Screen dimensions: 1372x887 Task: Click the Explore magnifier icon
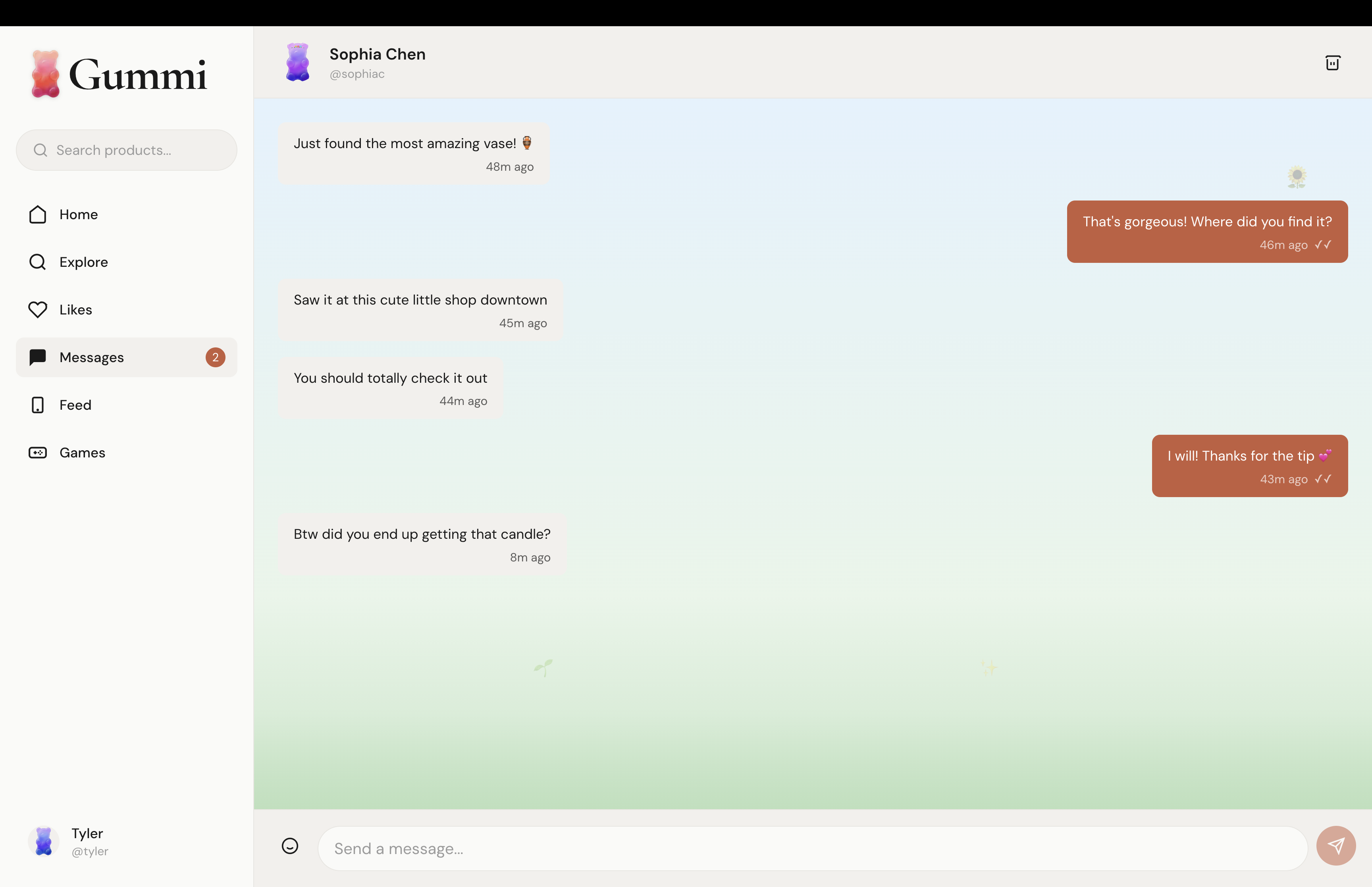coord(37,262)
